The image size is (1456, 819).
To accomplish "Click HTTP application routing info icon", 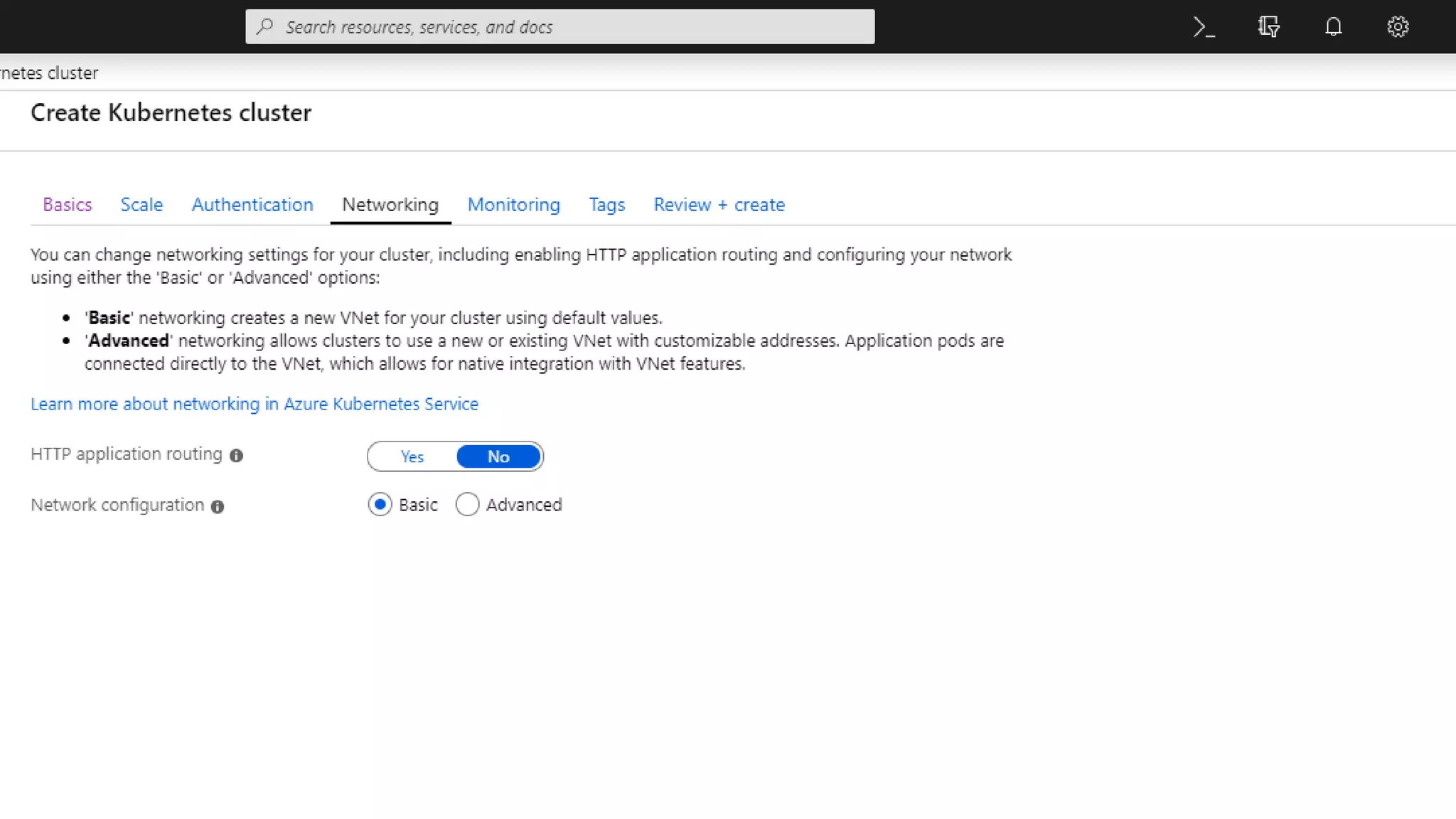I will [x=236, y=456].
